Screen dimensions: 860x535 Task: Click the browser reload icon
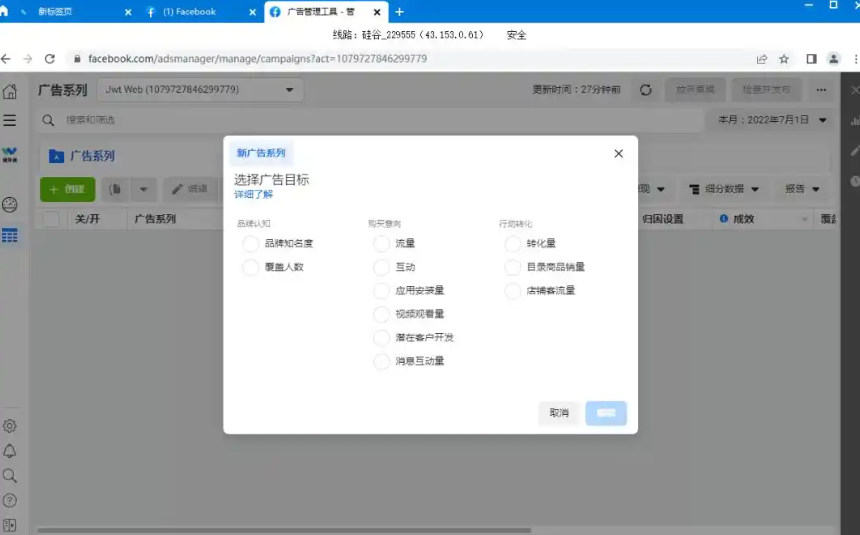(50, 59)
